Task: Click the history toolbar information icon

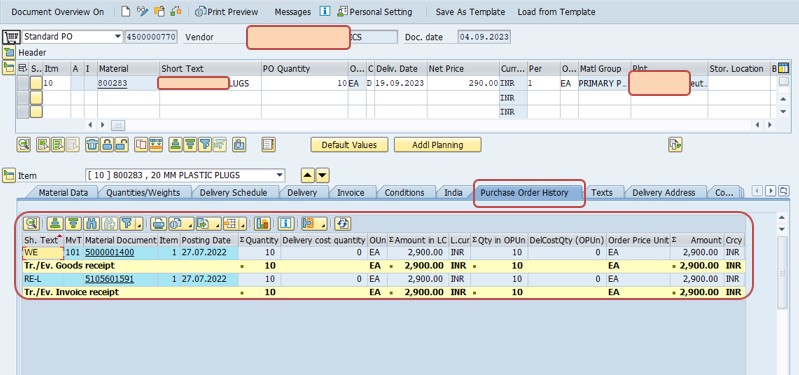Action: tap(286, 223)
